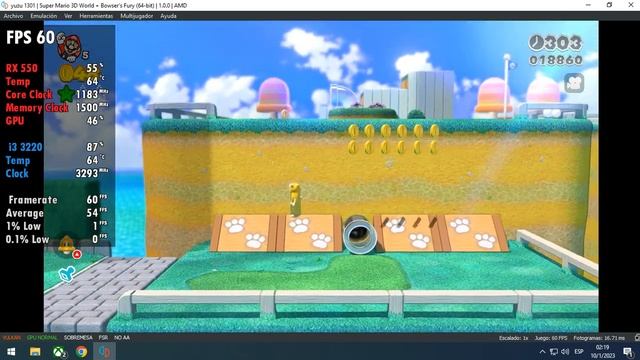Toggle the FSR scaling filter button
The height and width of the screenshot is (360, 640).
103,338
